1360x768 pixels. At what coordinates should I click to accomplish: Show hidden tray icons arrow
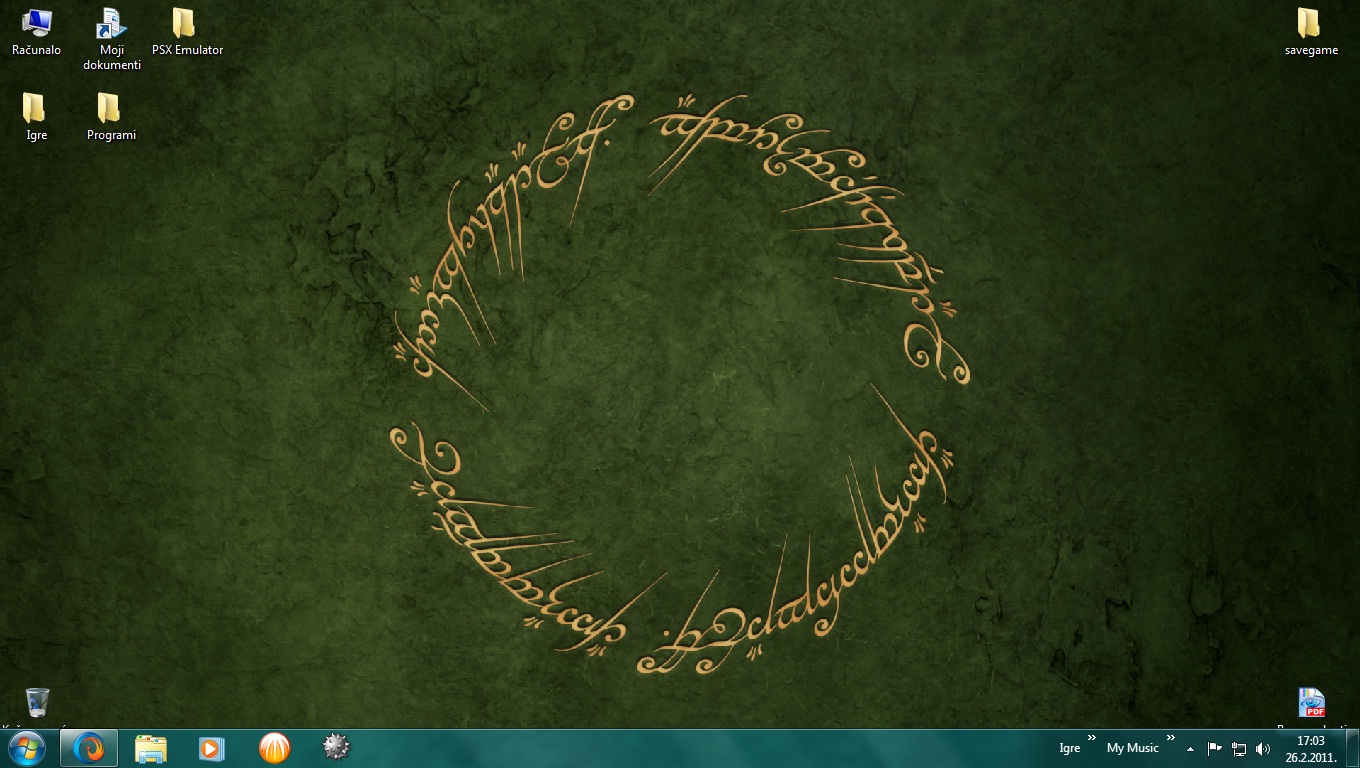(x=1190, y=748)
